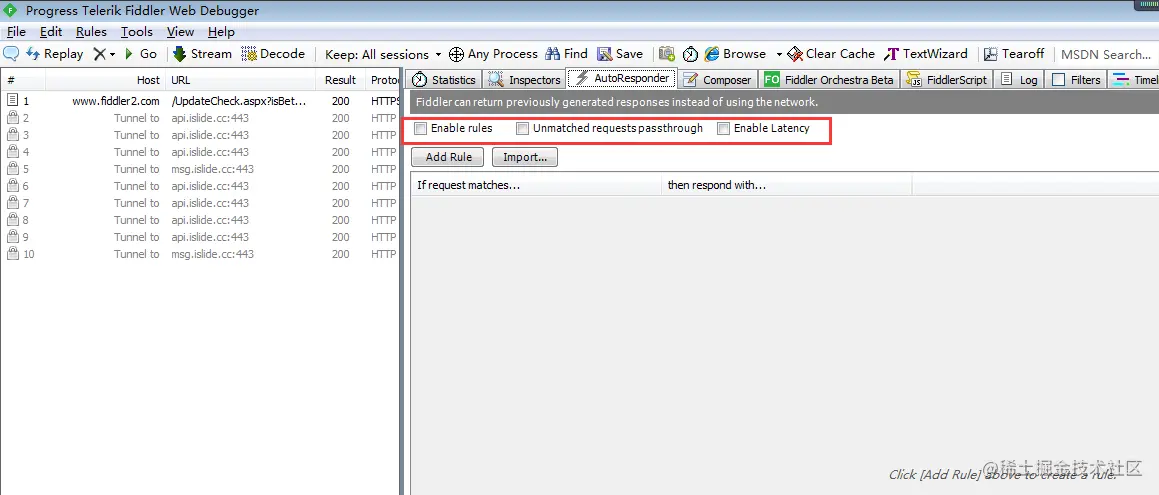The image size is (1159, 495).
Task: Click the 'then respond with...' column header
Action: coord(786,185)
